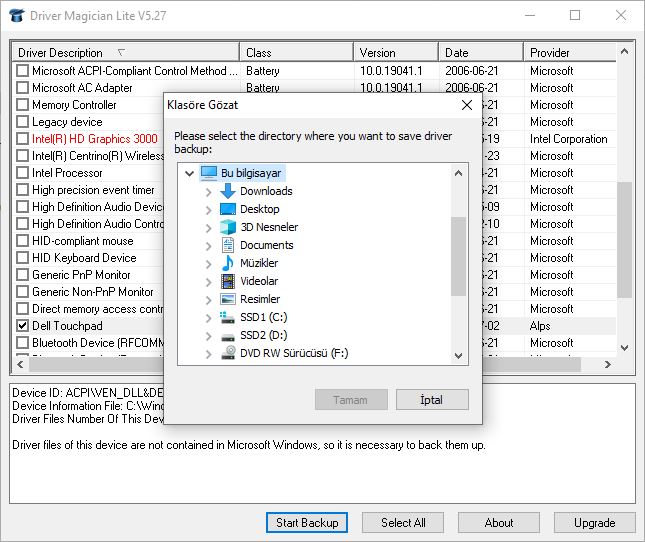Expand the Resimler folder node
This screenshot has height=542, width=645.
[x=209, y=300]
